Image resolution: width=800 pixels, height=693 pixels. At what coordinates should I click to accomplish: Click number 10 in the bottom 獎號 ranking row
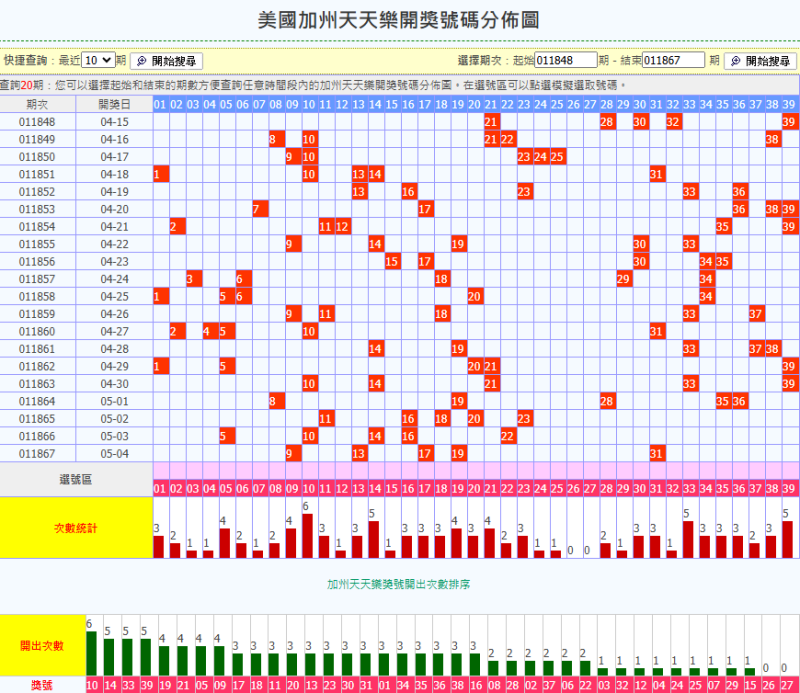pyautogui.click(x=92, y=685)
